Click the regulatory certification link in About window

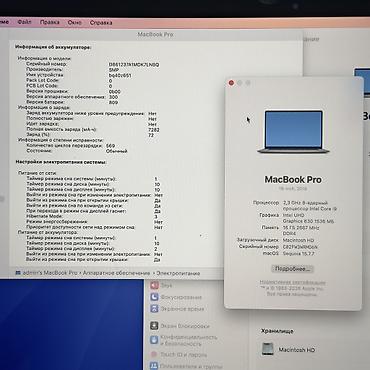(x=292, y=282)
